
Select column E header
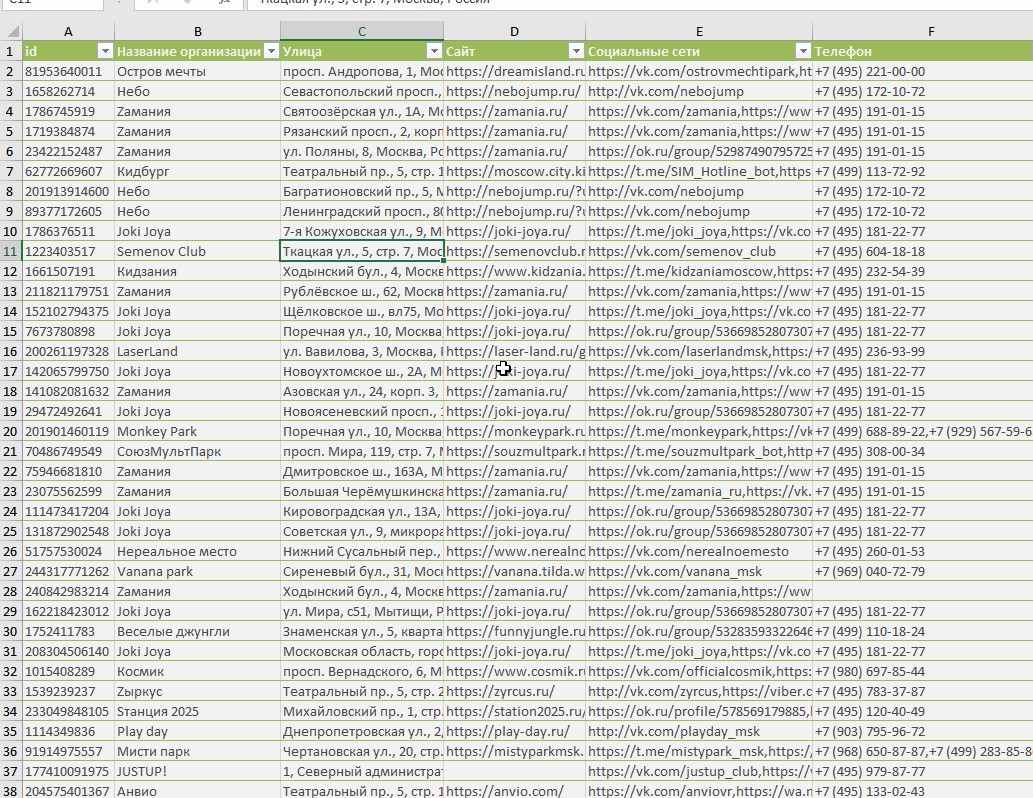[x=699, y=31]
